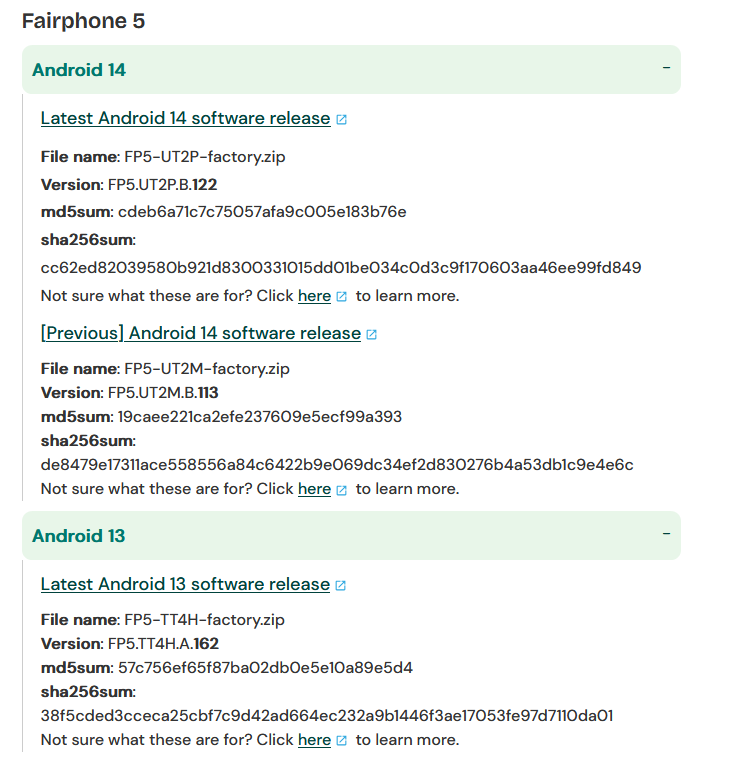Click version FP5.TT4H.A.162
This screenshot has height=783, width=745.
tap(163, 644)
